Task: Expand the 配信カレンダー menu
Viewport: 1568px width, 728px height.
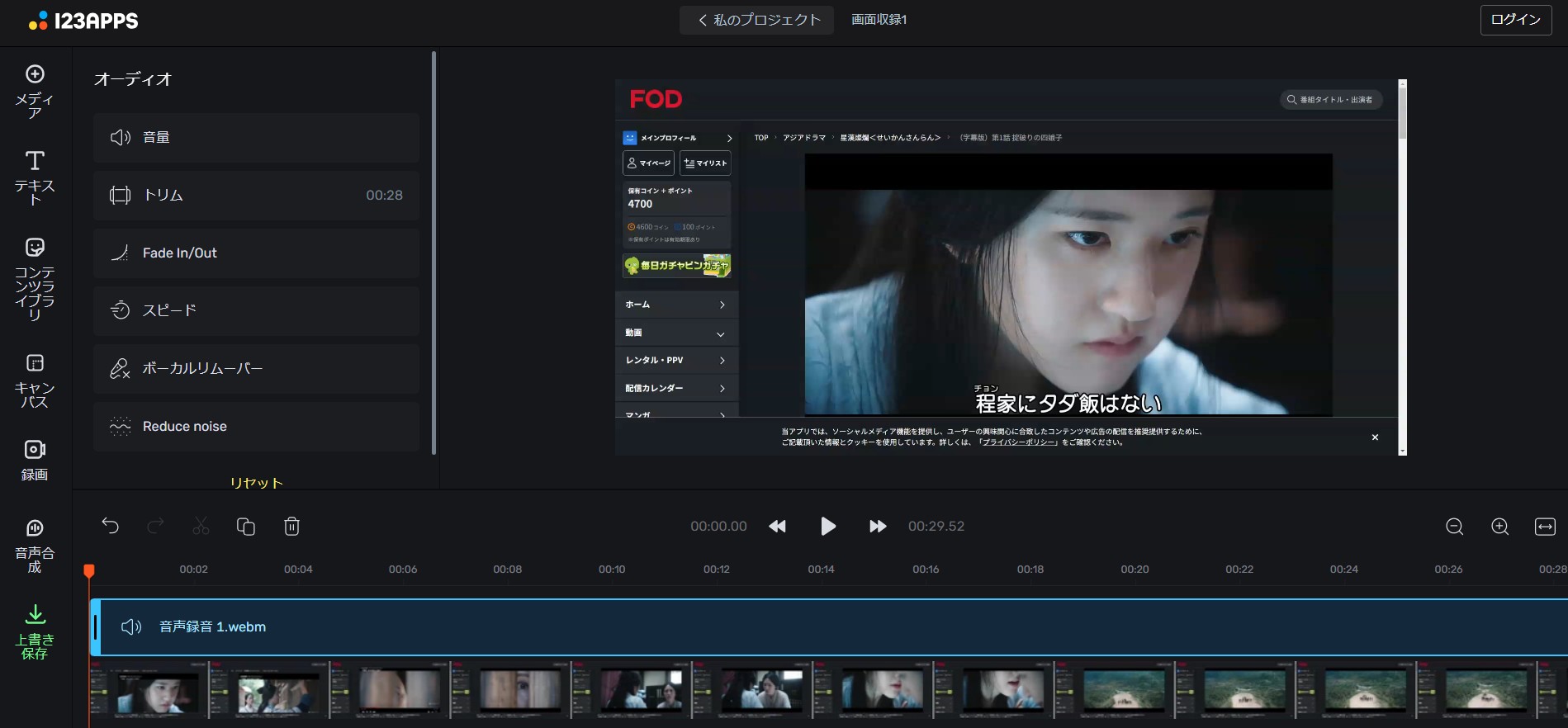Action: point(677,388)
